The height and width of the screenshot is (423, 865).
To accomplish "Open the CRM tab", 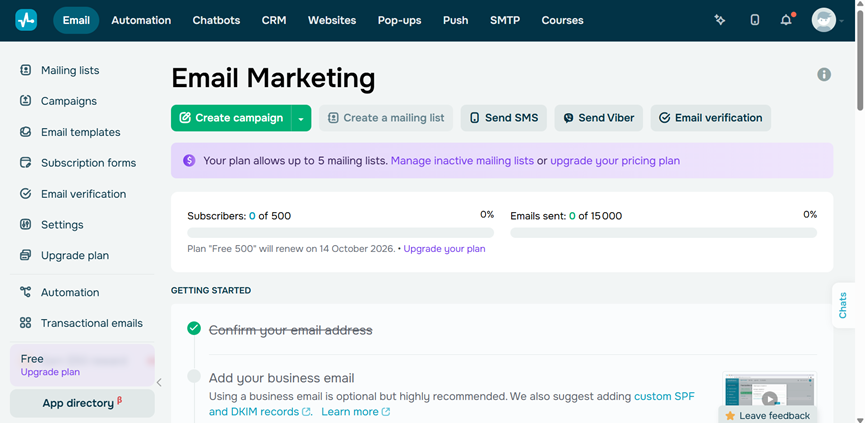I will pyautogui.click(x=274, y=20).
